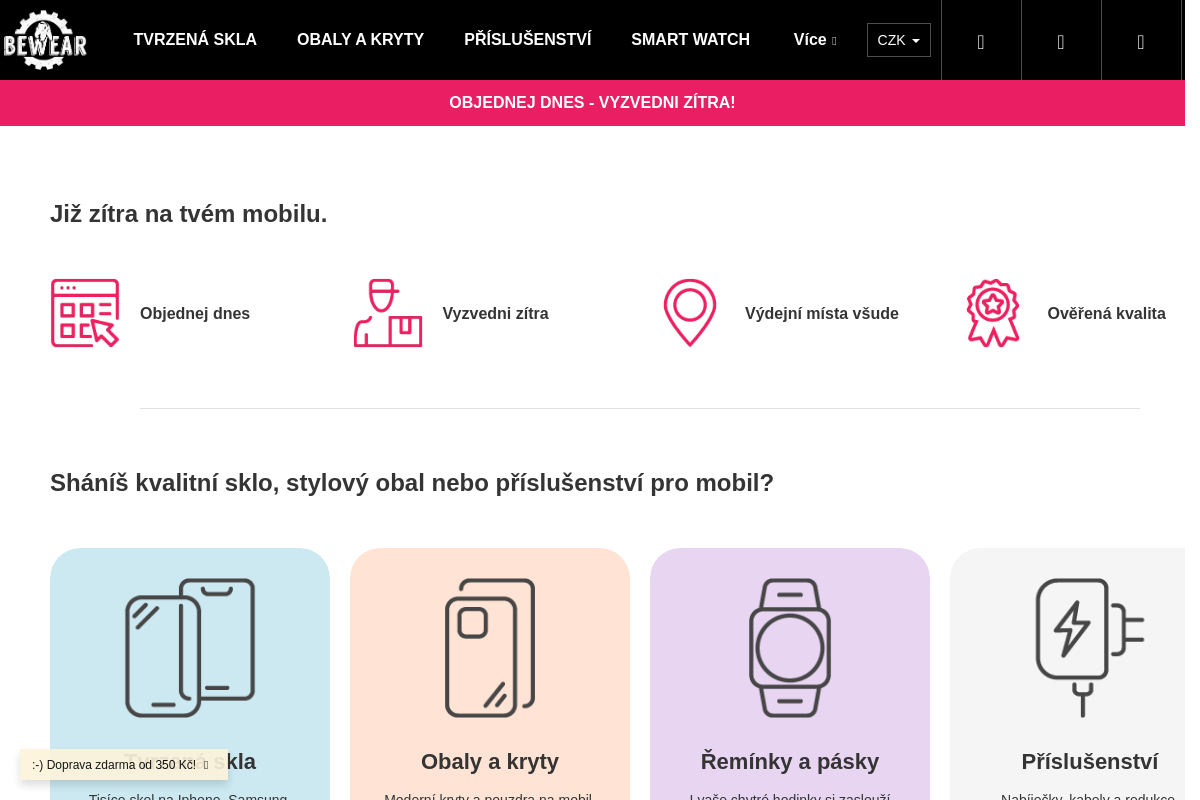Click the Objednej dnes calendar icon
Screen dimensions: 1200x800
tap(85, 313)
